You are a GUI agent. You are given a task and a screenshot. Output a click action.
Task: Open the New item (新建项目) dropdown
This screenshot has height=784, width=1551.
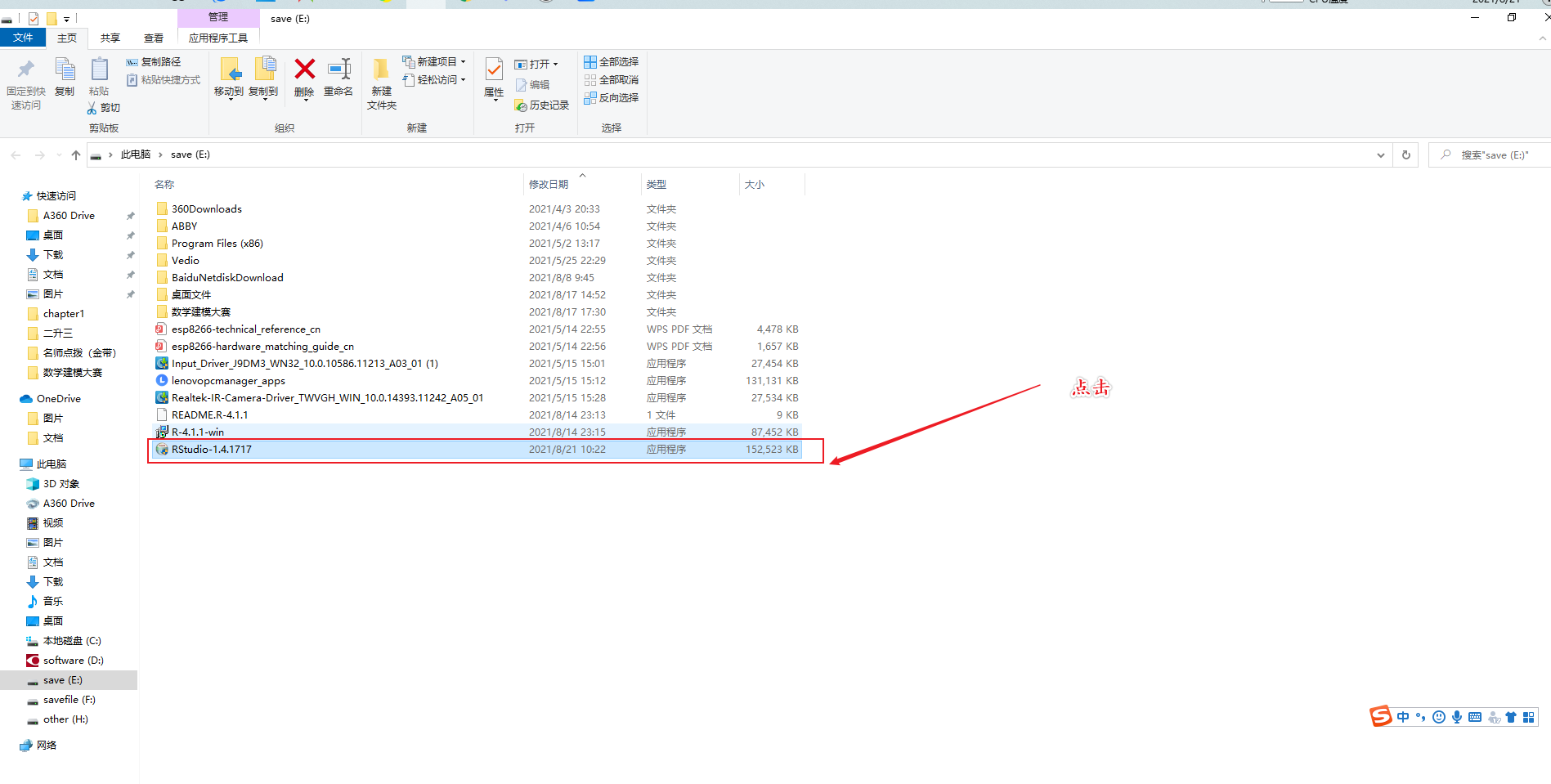coord(434,62)
